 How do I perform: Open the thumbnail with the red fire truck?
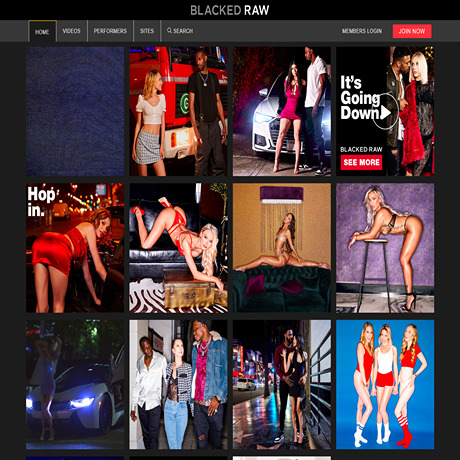coord(178,111)
